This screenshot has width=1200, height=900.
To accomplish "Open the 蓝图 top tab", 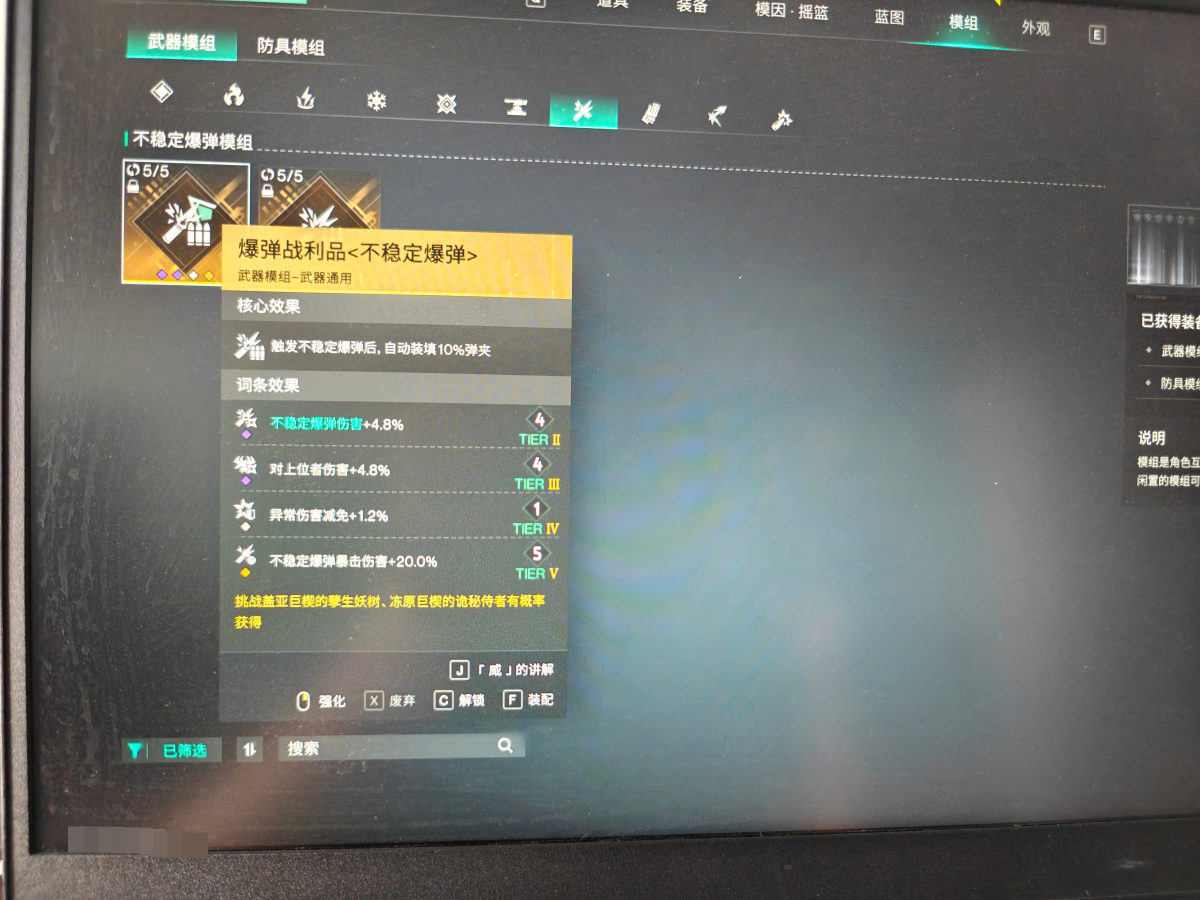I will [889, 17].
